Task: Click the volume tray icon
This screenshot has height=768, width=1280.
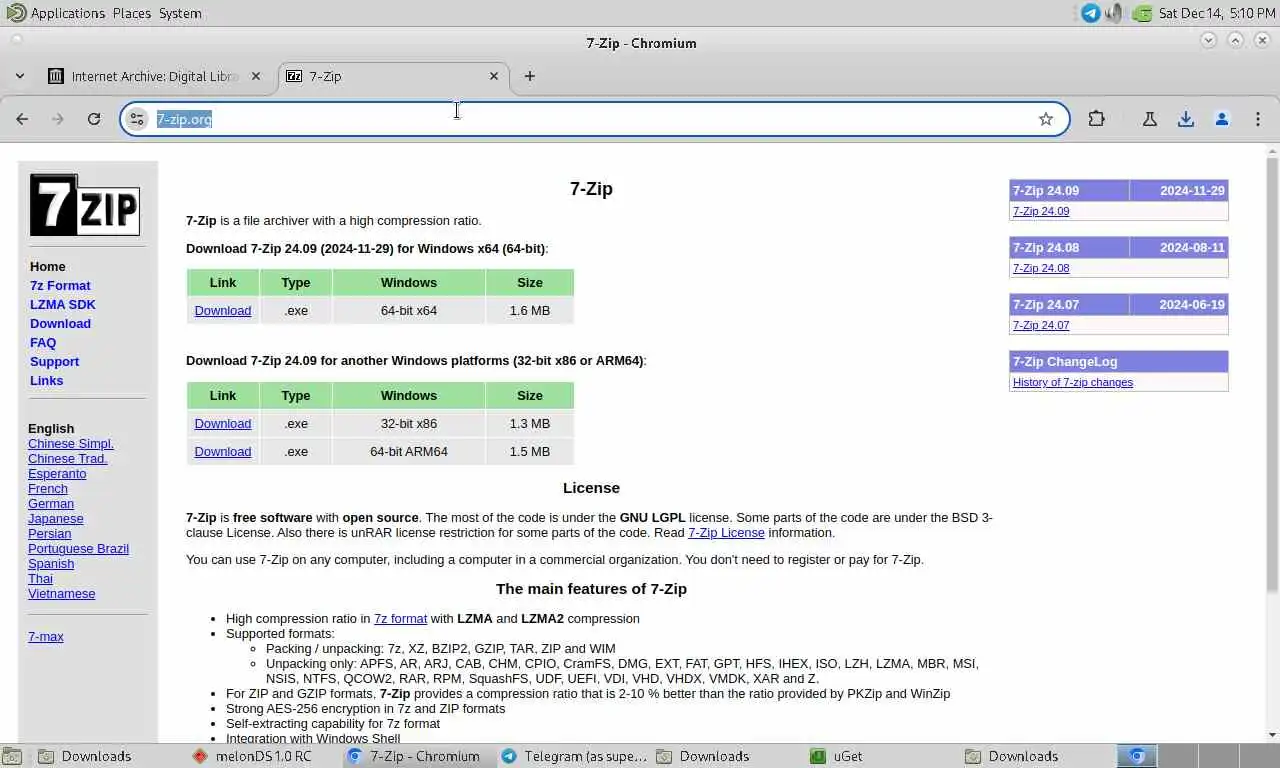Action: [1115, 13]
